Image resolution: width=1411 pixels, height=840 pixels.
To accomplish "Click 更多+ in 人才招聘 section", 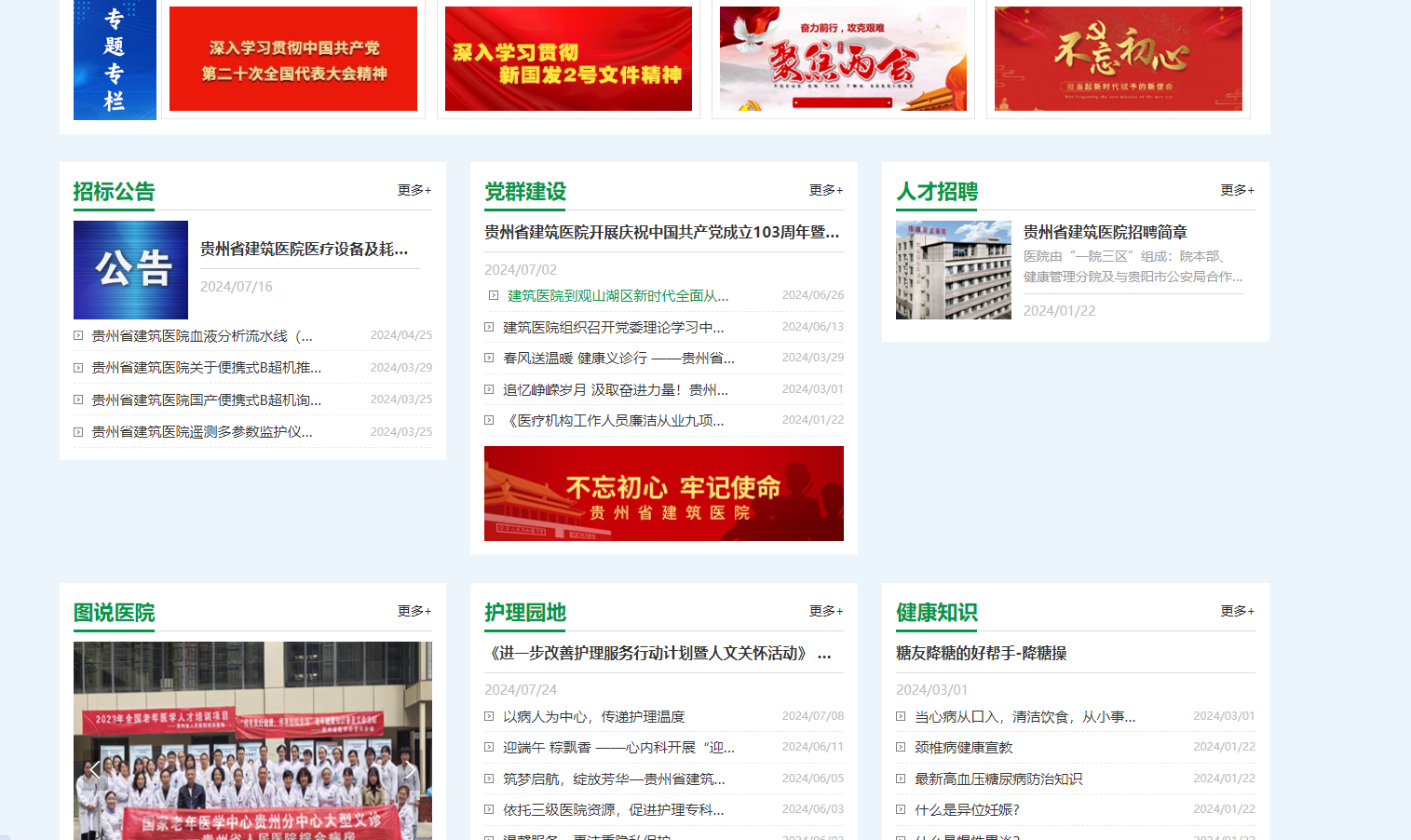I will 1238,190.
